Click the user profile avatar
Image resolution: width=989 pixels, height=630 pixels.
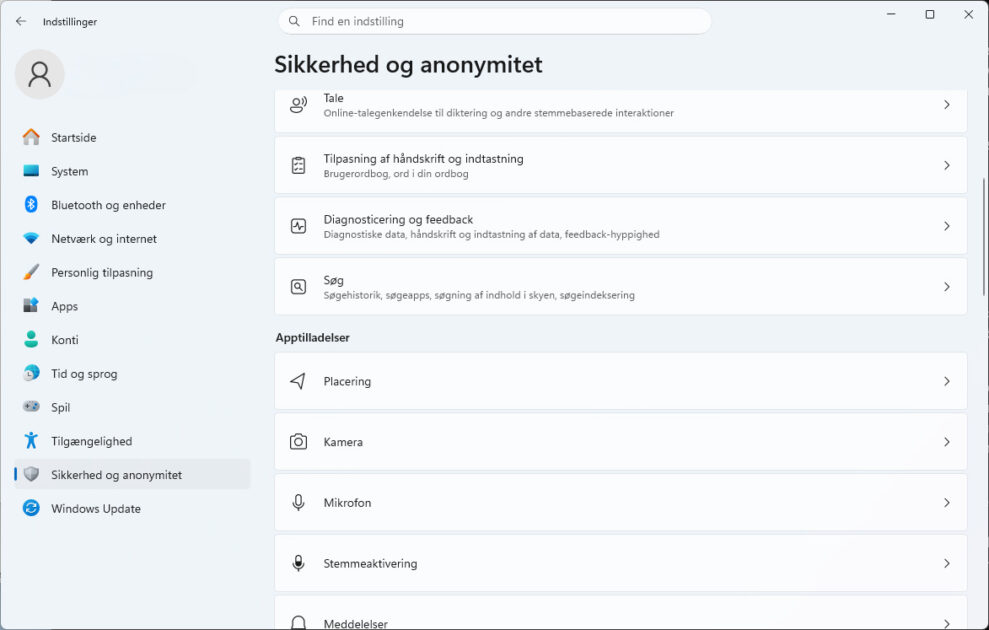click(x=40, y=74)
